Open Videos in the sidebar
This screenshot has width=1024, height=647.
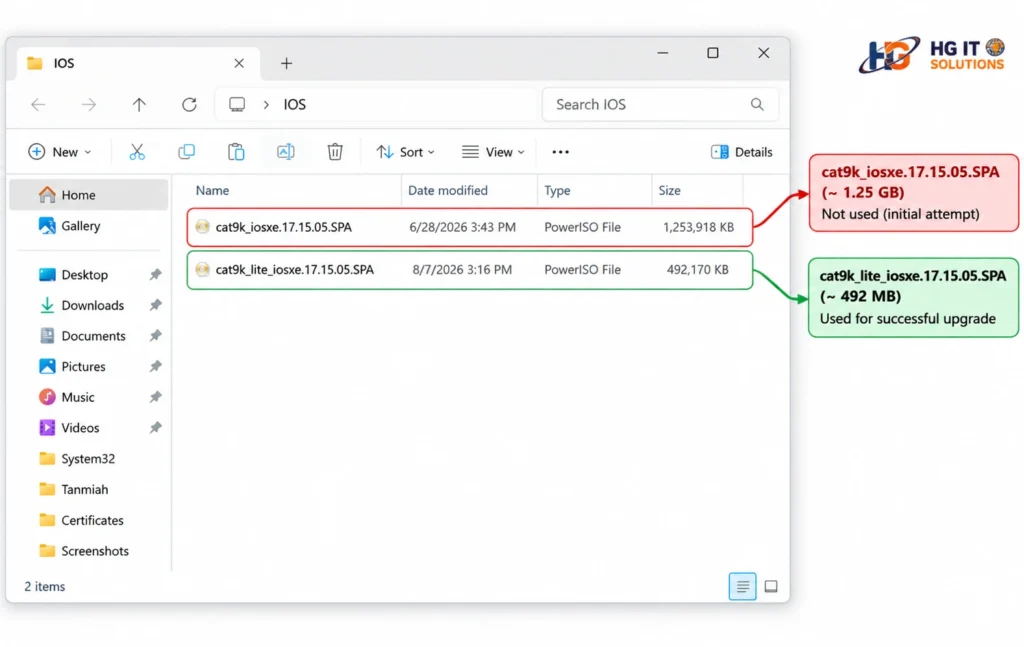(89, 428)
